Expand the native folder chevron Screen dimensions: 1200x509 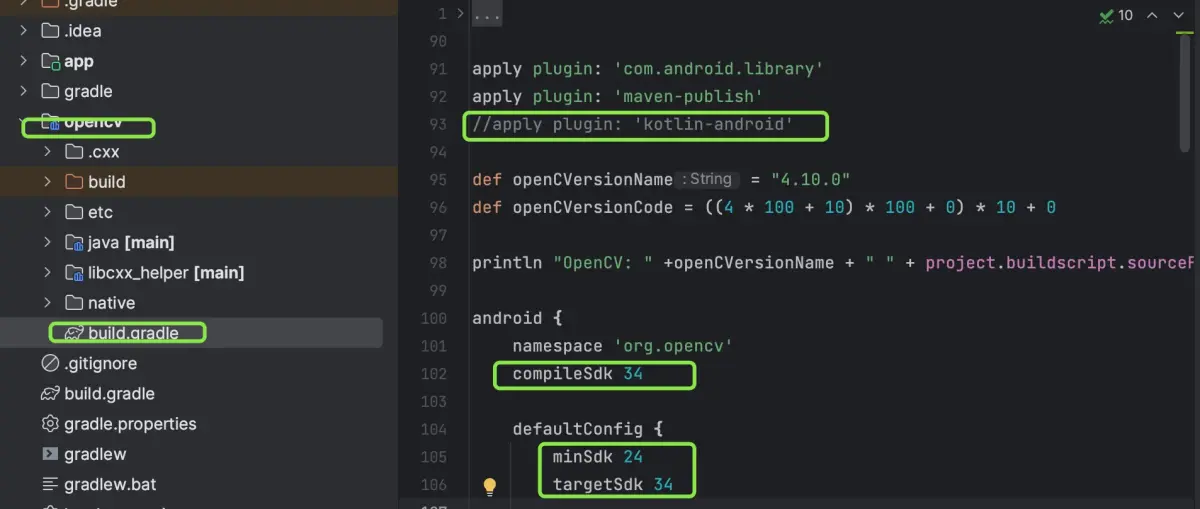tap(47, 303)
